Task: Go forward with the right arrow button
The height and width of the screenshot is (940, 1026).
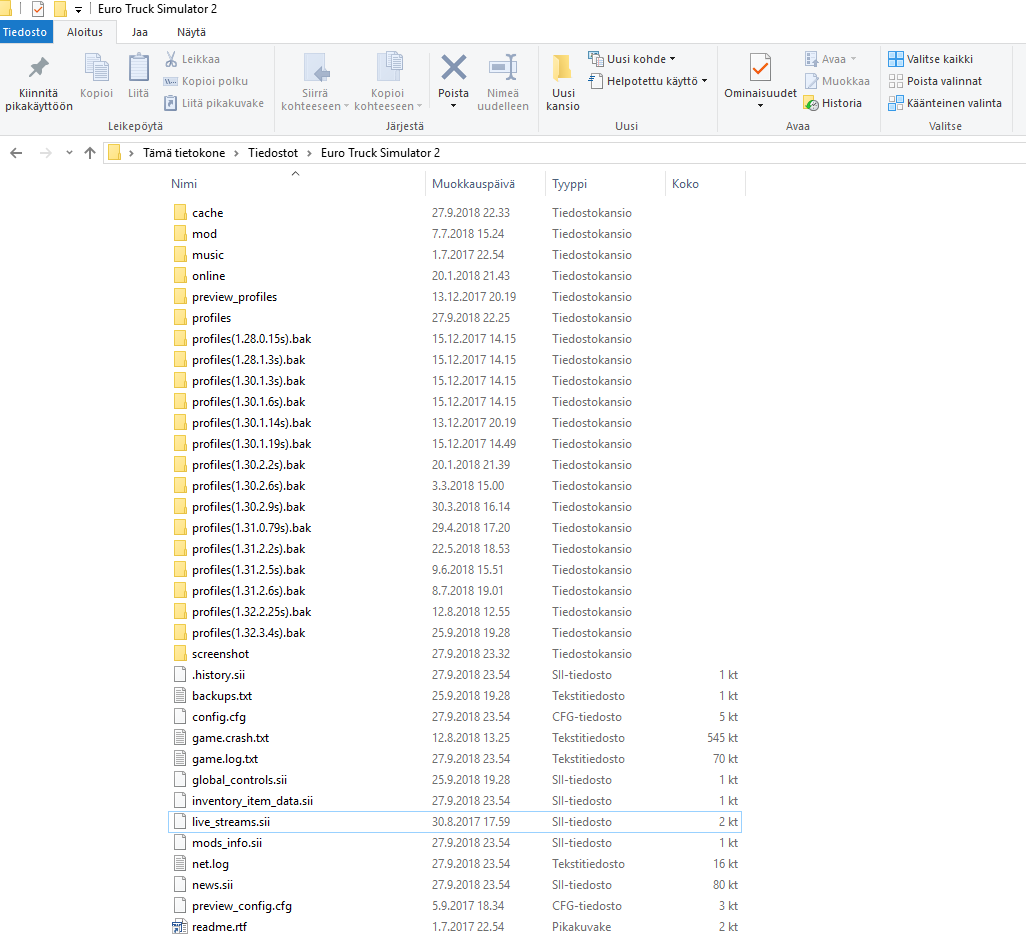Action: [x=45, y=153]
